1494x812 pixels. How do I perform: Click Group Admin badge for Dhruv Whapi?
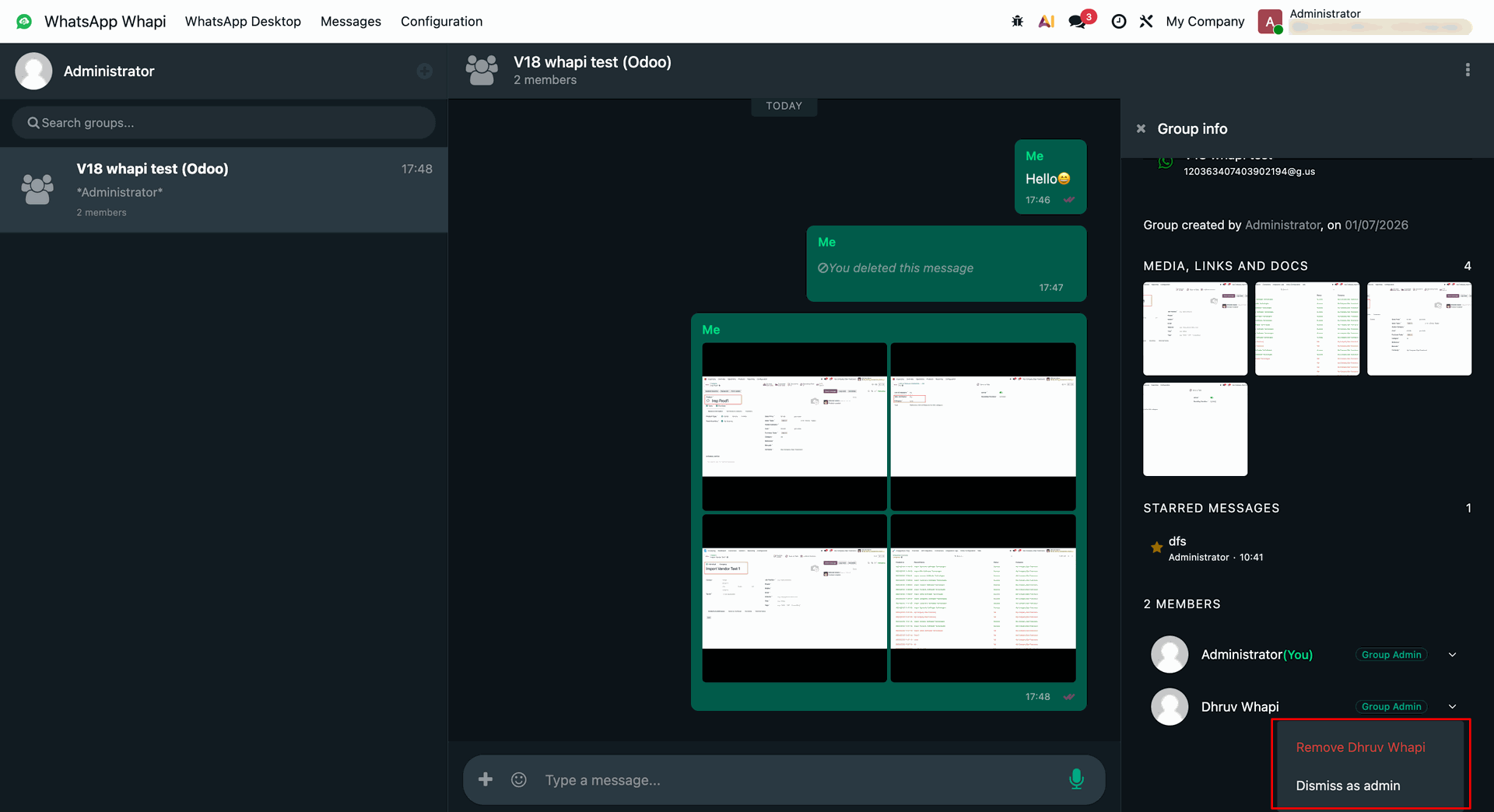pyautogui.click(x=1391, y=707)
